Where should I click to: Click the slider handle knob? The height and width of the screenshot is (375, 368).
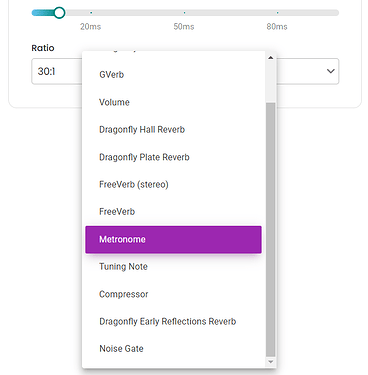59,13
